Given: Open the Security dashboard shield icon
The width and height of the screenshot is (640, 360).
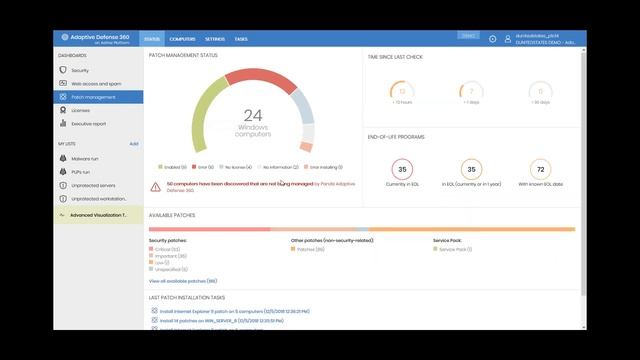Looking at the screenshot, I should tap(63, 70).
